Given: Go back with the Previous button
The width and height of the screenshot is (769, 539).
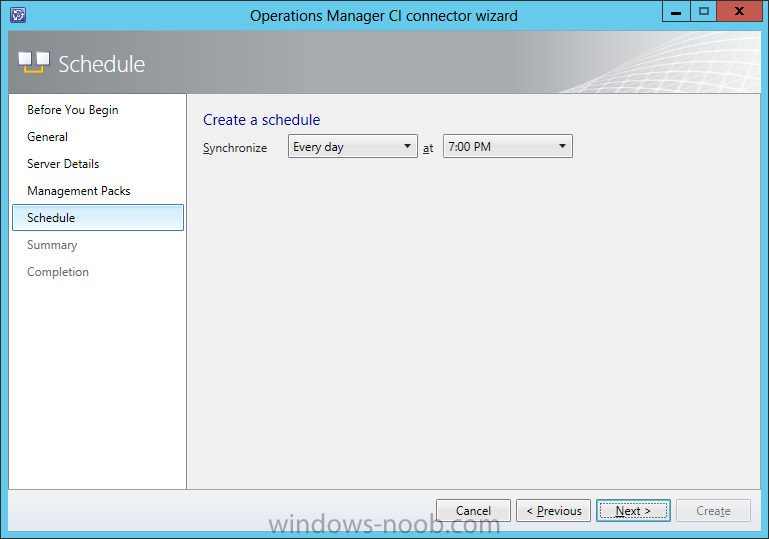Looking at the screenshot, I should [553, 511].
